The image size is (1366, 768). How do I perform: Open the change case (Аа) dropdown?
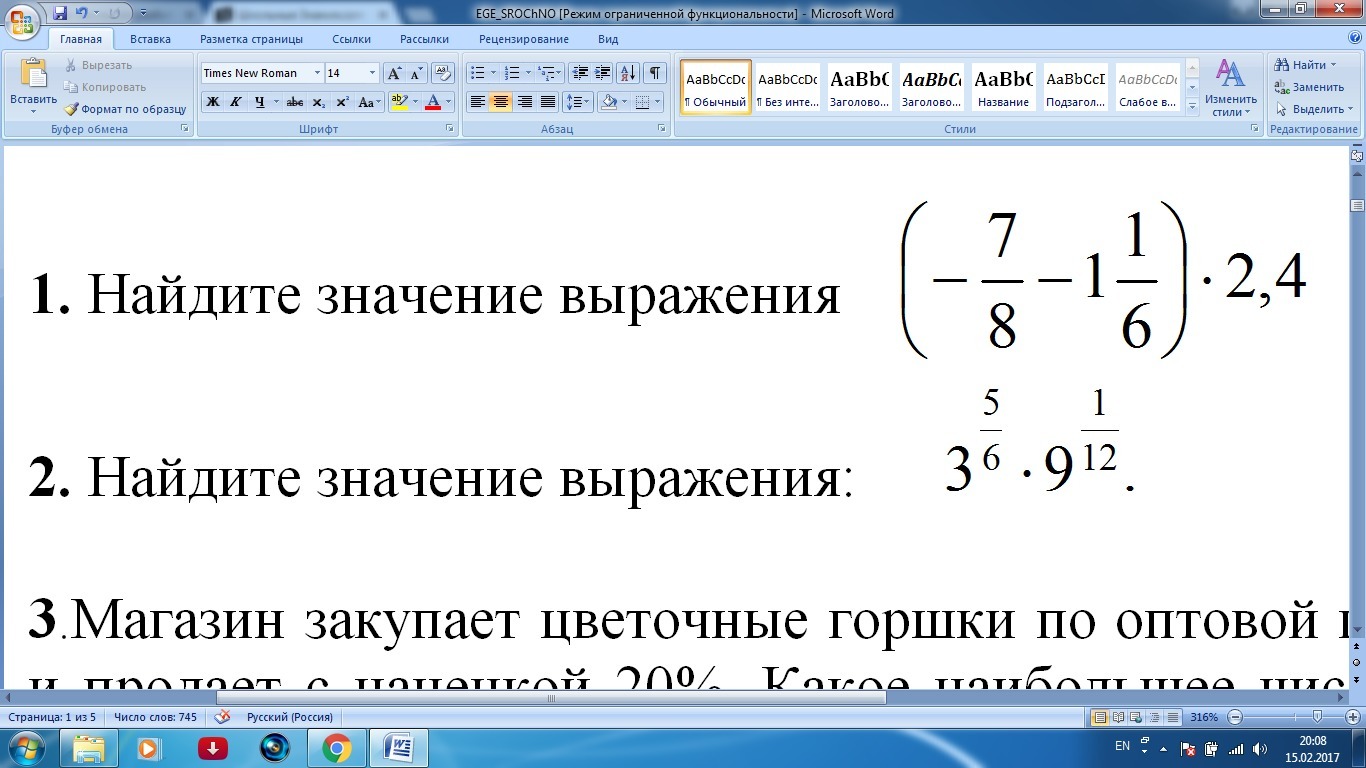[370, 102]
